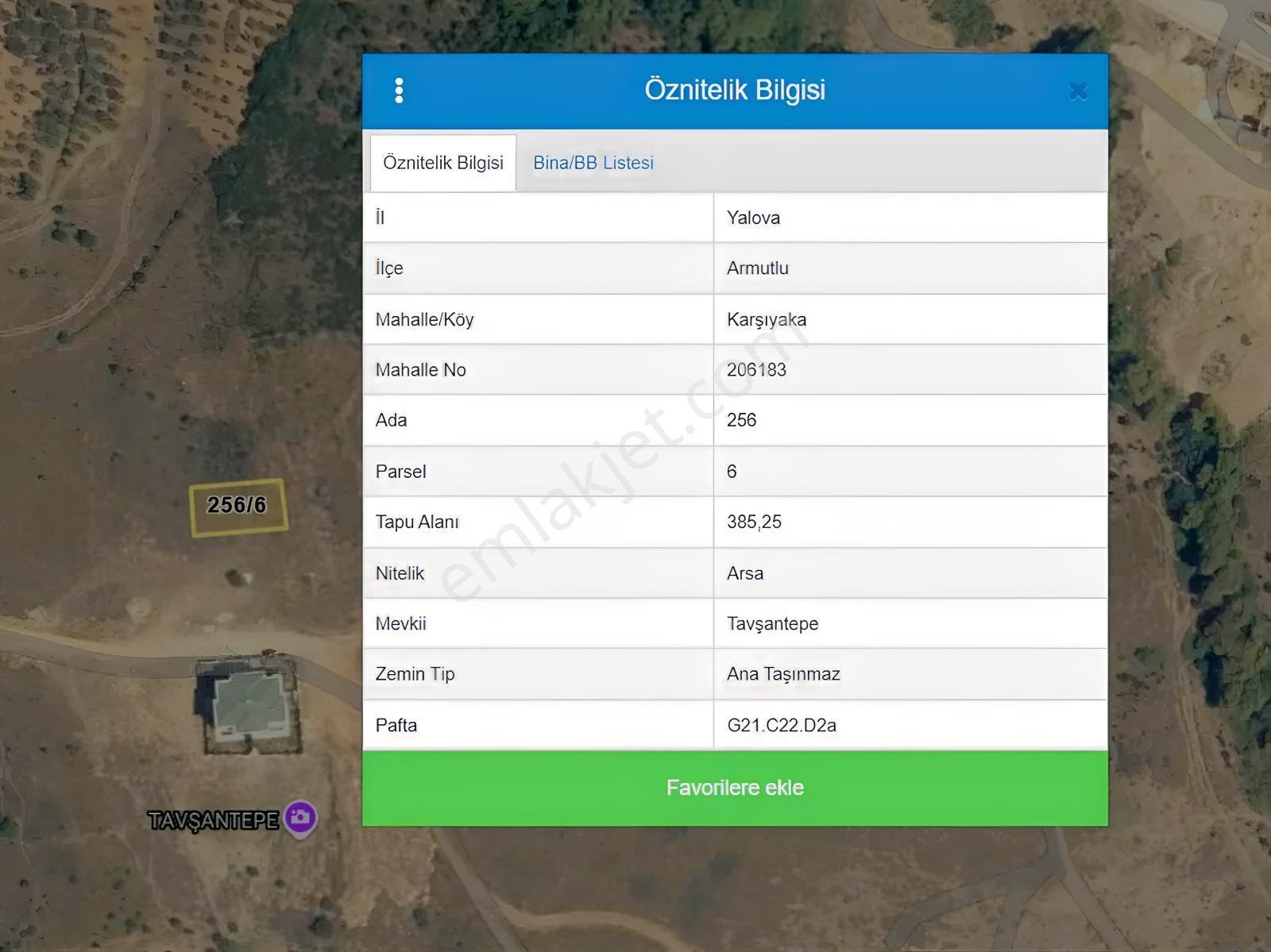Click the Mahalle No label

click(420, 370)
